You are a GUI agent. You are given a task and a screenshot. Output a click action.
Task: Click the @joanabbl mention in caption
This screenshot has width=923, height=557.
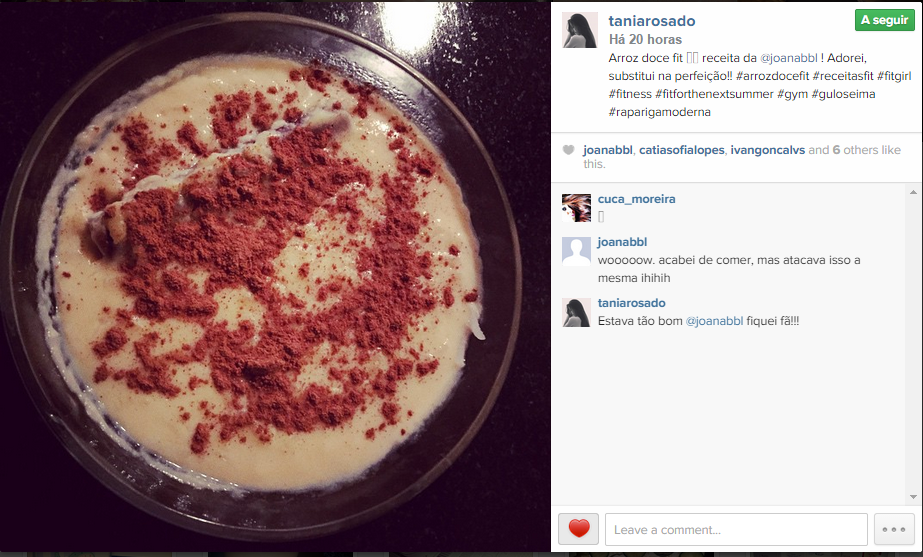coord(789,58)
